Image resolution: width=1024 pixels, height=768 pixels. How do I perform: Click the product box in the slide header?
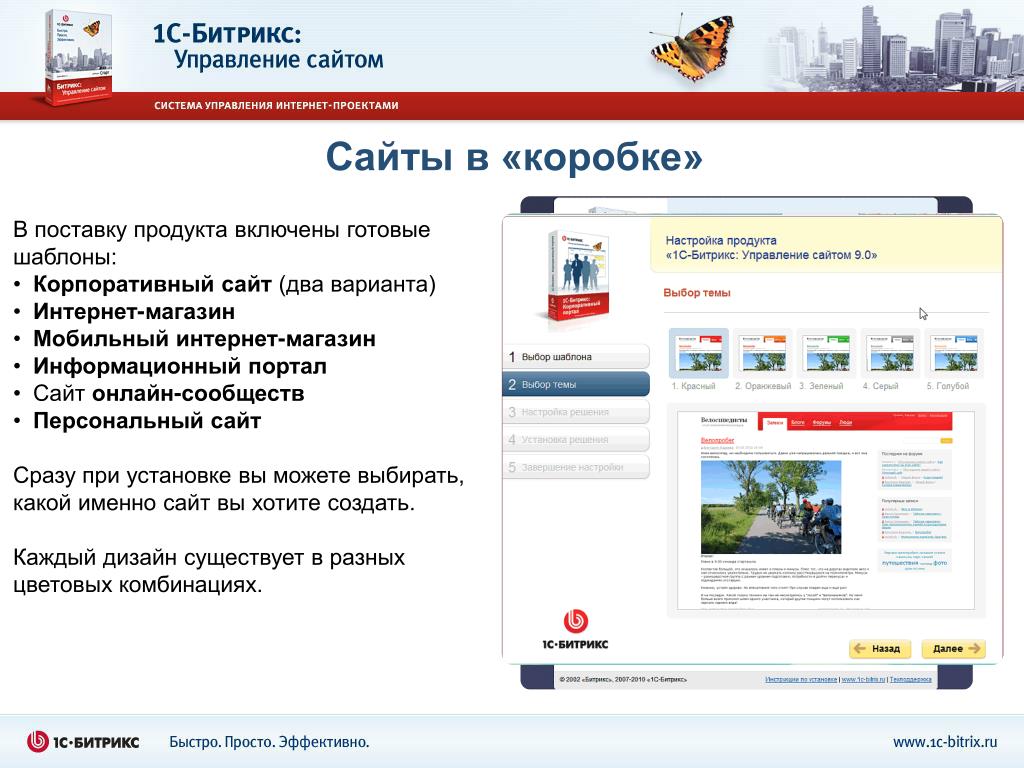point(78,57)
